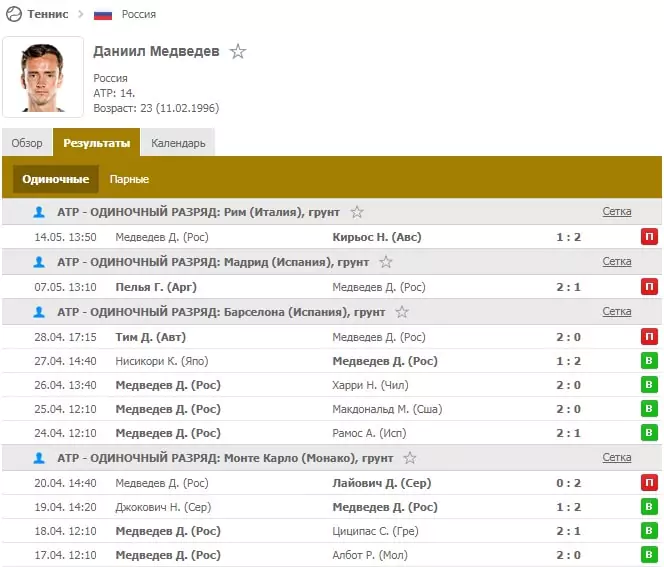Image resolution: width=664 pixels, height=567 pixels.
Task: Open Сетка link for Барселона tournament
Action: tap(617, 311)
